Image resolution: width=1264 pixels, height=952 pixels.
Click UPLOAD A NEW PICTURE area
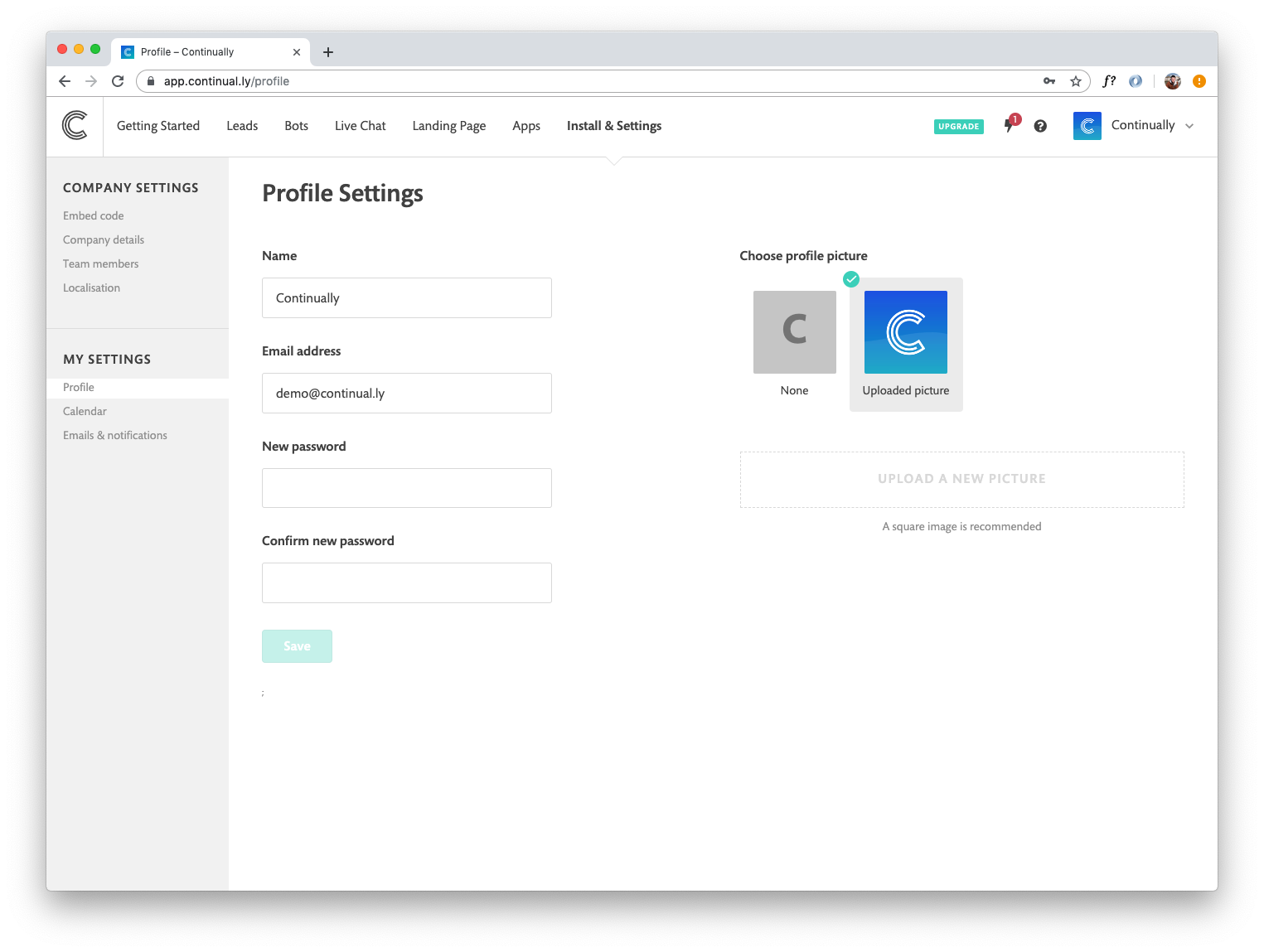pos(961,479)
